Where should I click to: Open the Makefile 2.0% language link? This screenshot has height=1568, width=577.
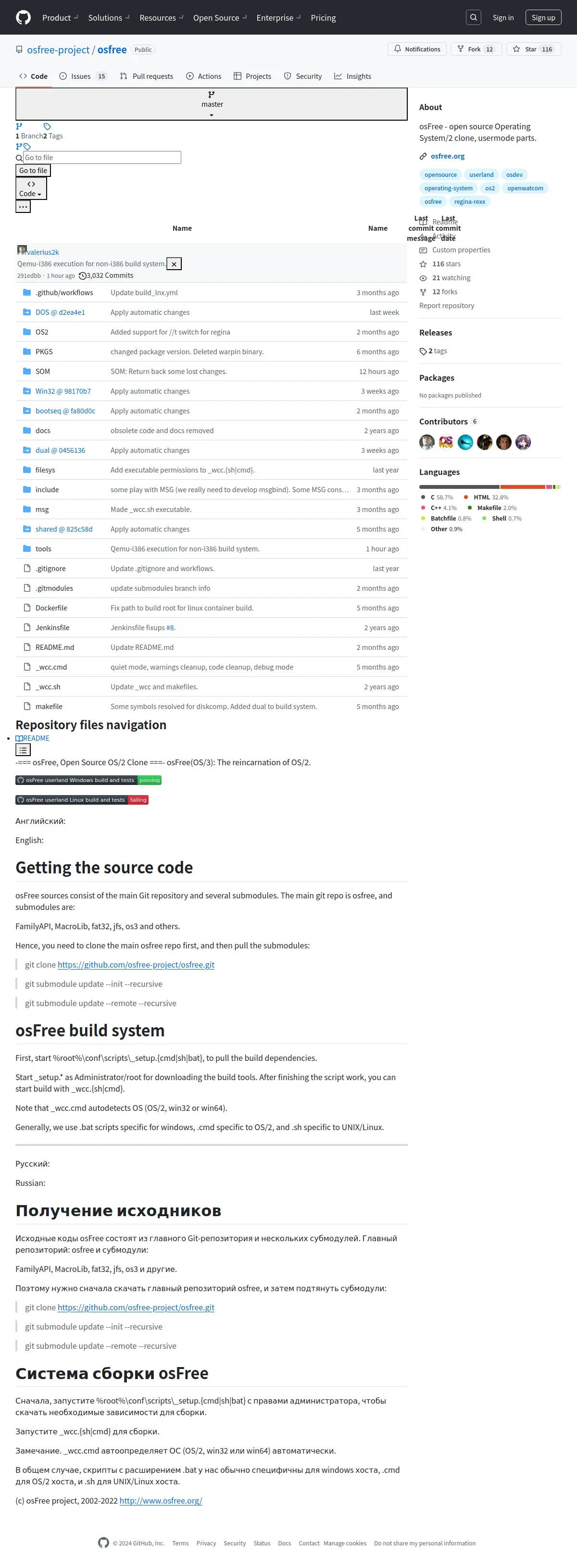(492, 508)
